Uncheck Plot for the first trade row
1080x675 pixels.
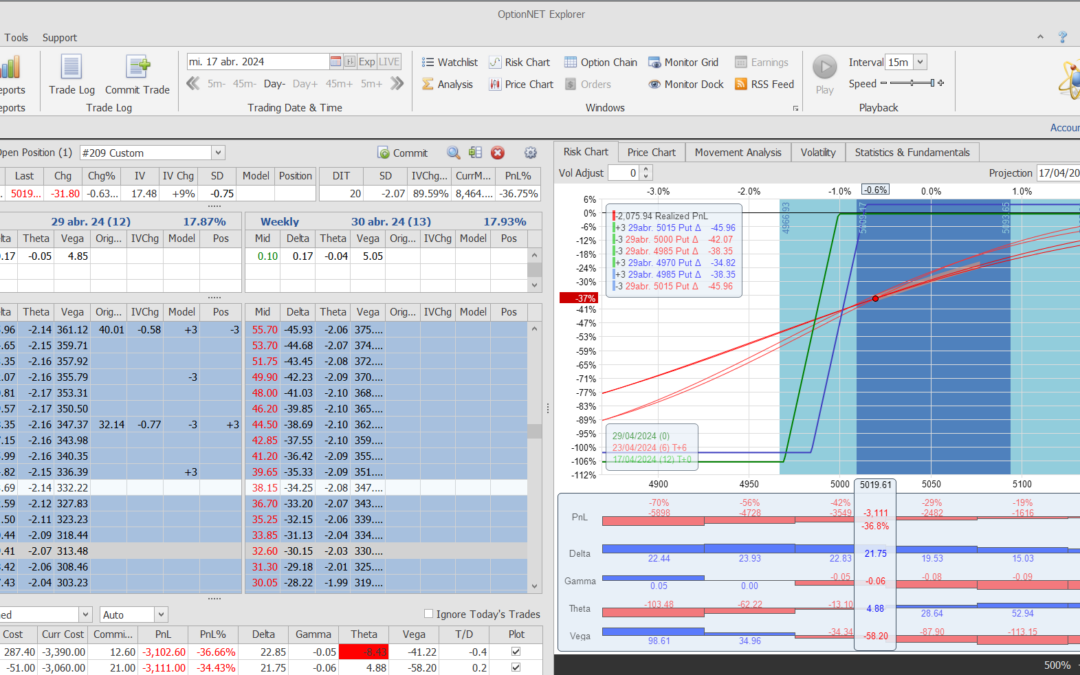click(515, 651)
